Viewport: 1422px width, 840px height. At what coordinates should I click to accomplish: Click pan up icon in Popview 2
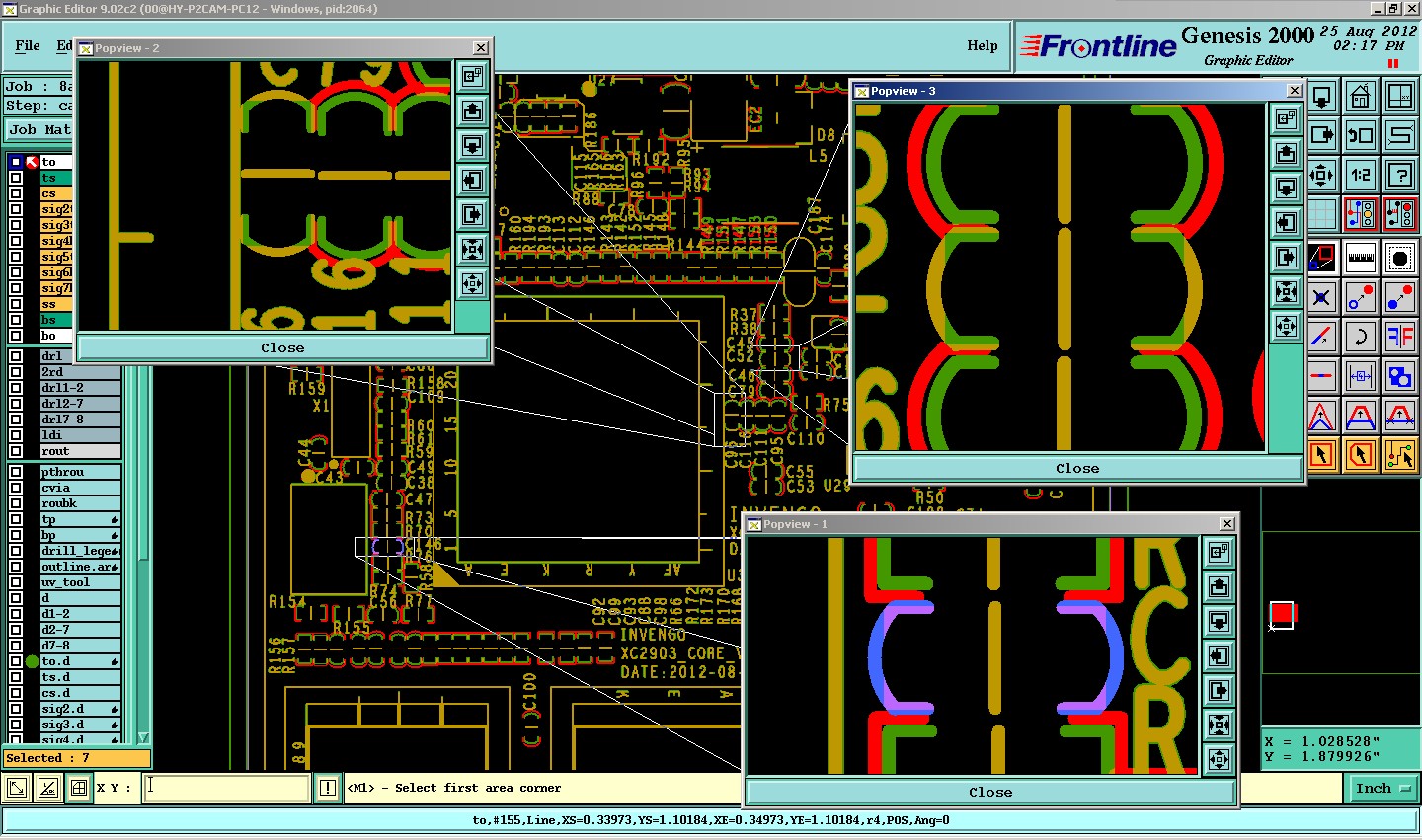[473, 111]
